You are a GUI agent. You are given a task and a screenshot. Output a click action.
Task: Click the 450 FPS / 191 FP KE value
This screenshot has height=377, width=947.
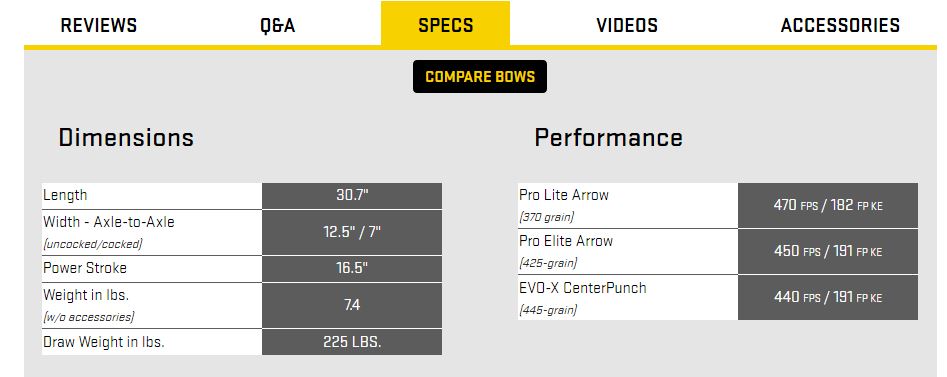828,251
